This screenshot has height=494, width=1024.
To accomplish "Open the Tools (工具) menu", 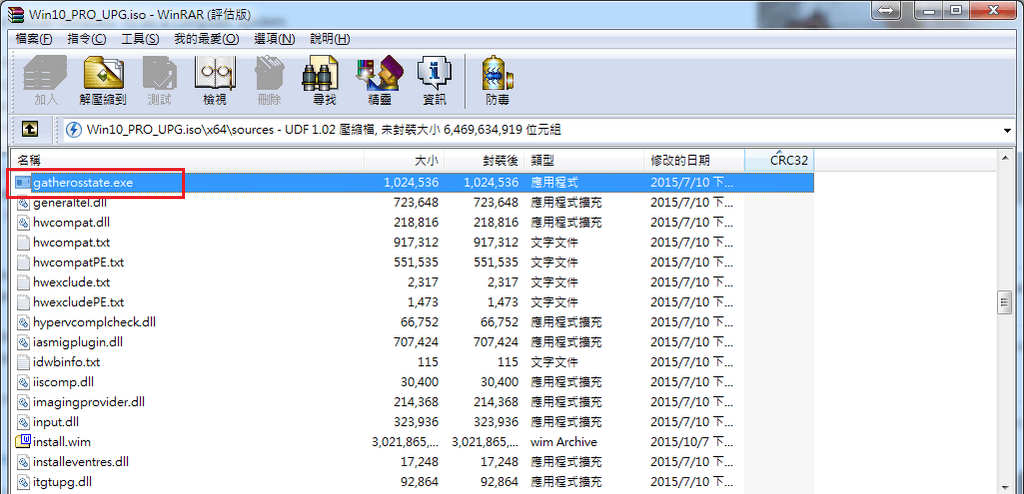I will [140, 39].
